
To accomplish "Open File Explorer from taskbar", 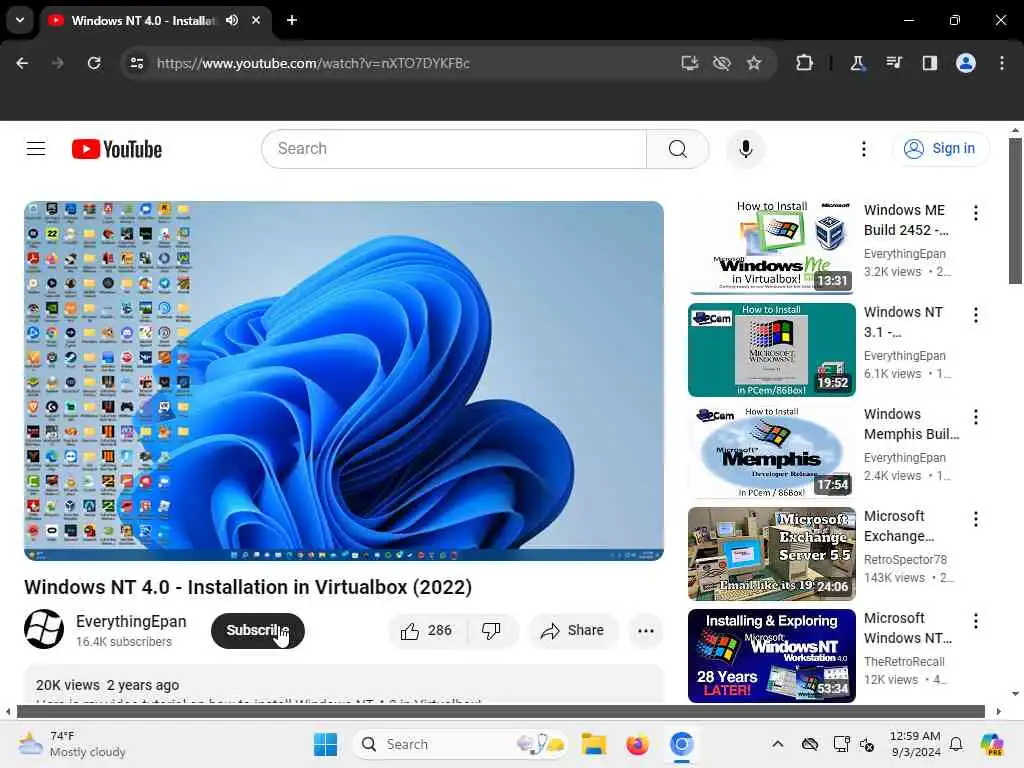I will [594, 744].
